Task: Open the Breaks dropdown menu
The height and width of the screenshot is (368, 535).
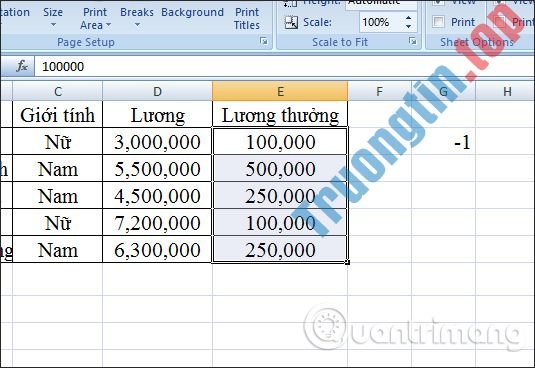Action: 137,17
